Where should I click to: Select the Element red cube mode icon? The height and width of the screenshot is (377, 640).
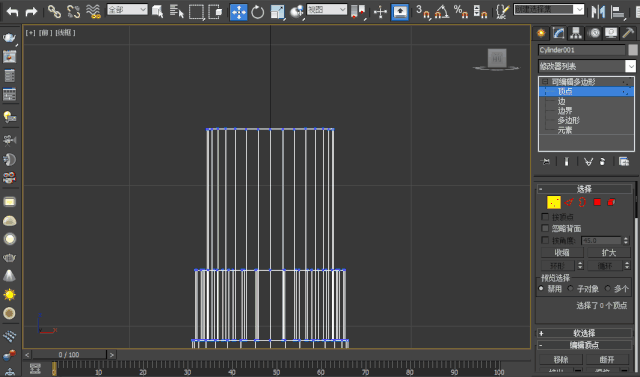(611, 202)
